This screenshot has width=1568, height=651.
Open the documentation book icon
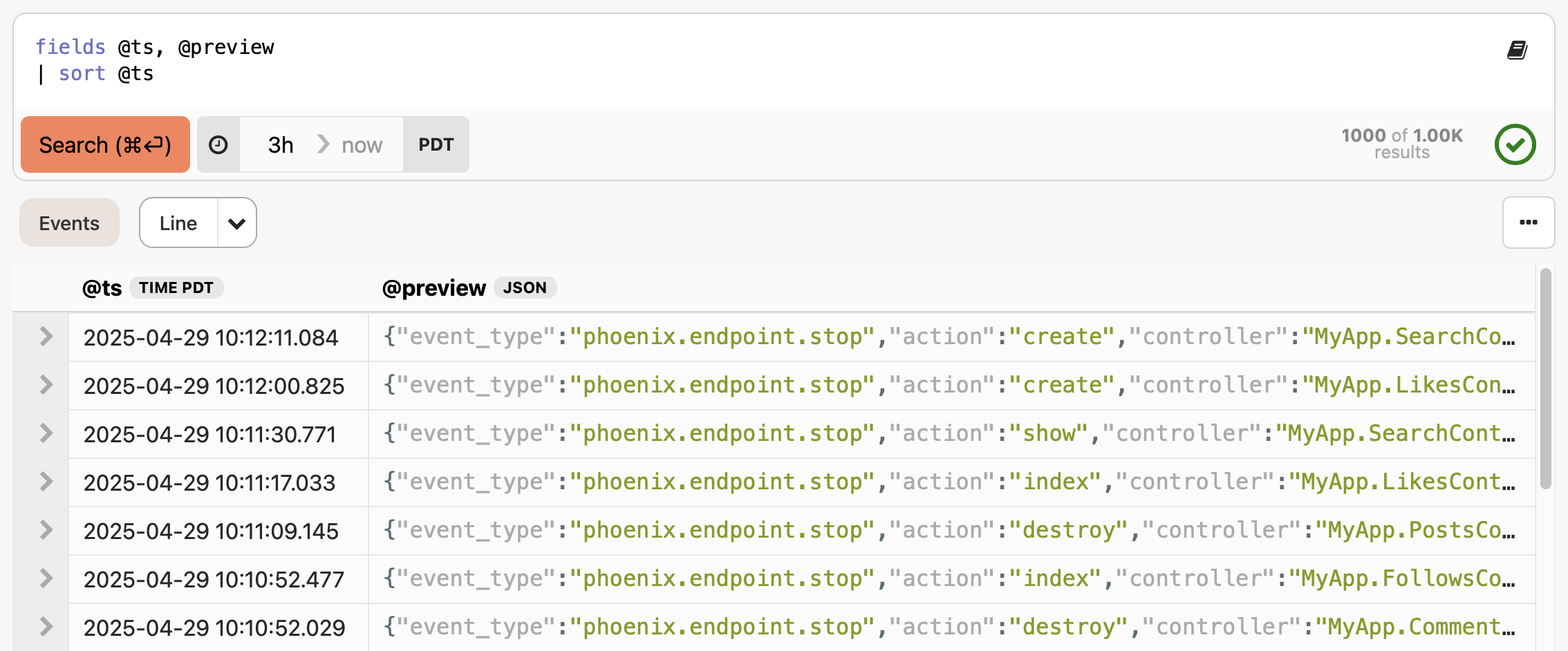coord(1516,50)
